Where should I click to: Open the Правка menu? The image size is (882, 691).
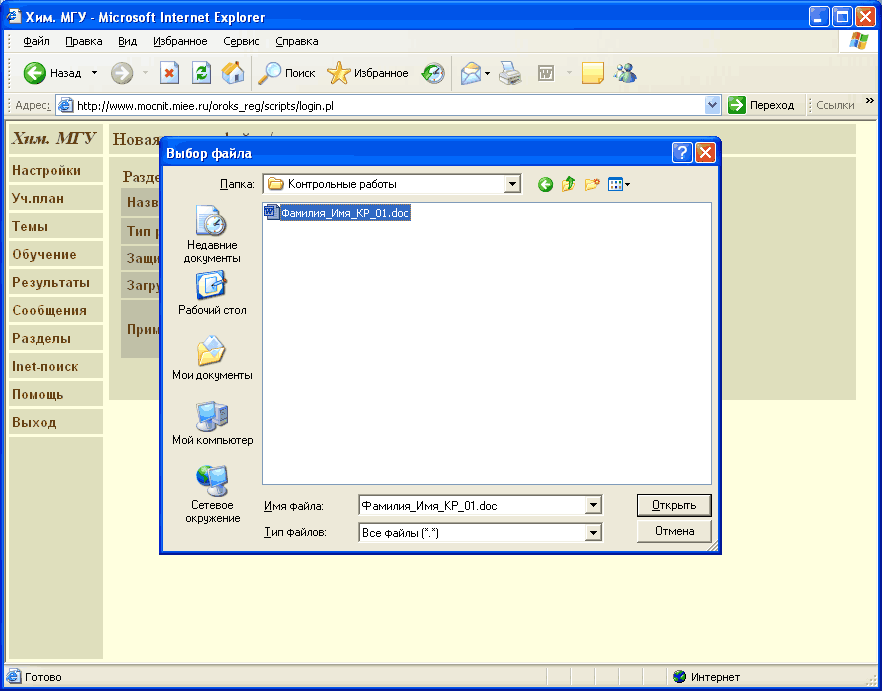click(x=84, y=41)
